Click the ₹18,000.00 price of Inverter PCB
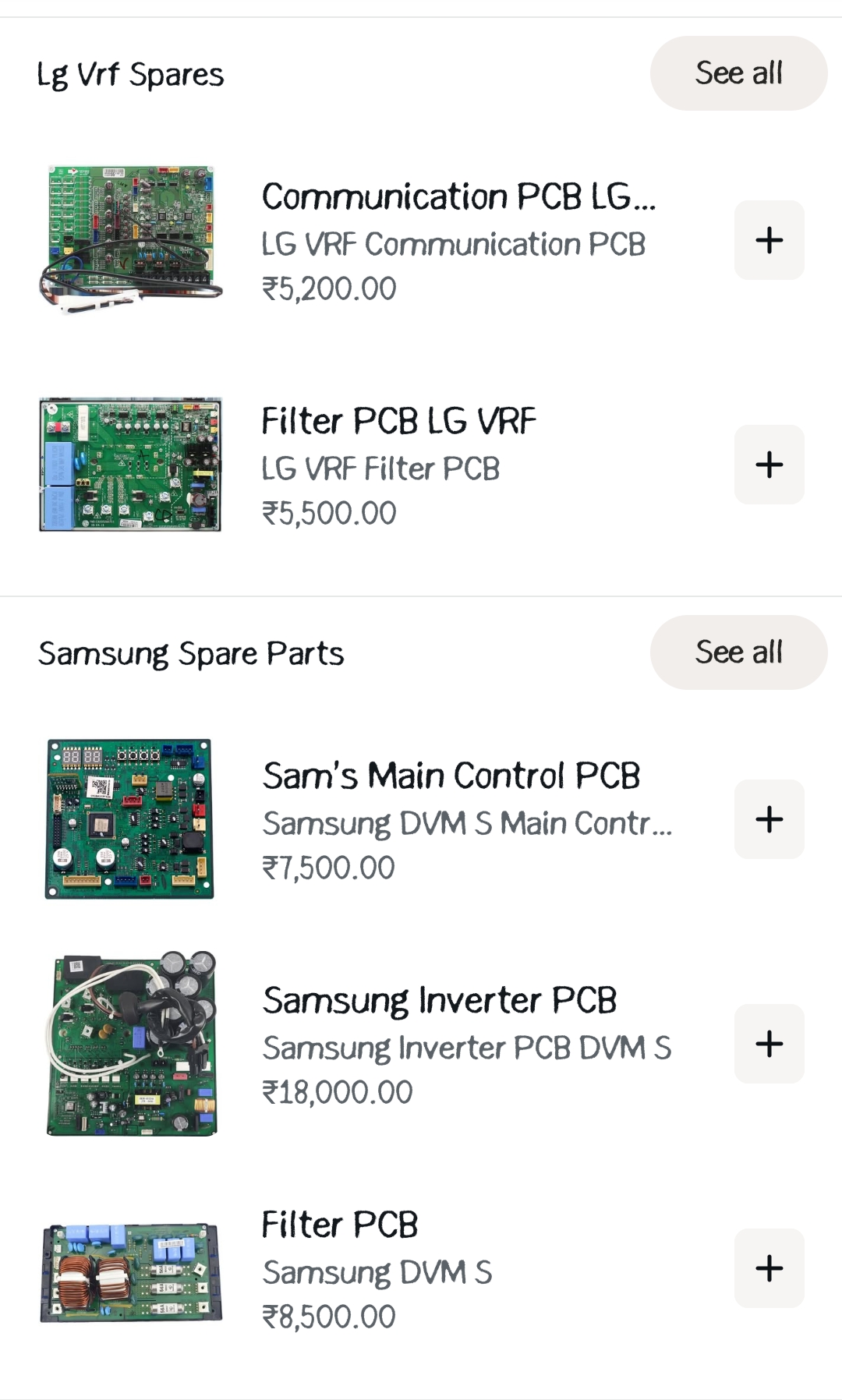The image size is (842, 1400). click(x=337, y=1092)
